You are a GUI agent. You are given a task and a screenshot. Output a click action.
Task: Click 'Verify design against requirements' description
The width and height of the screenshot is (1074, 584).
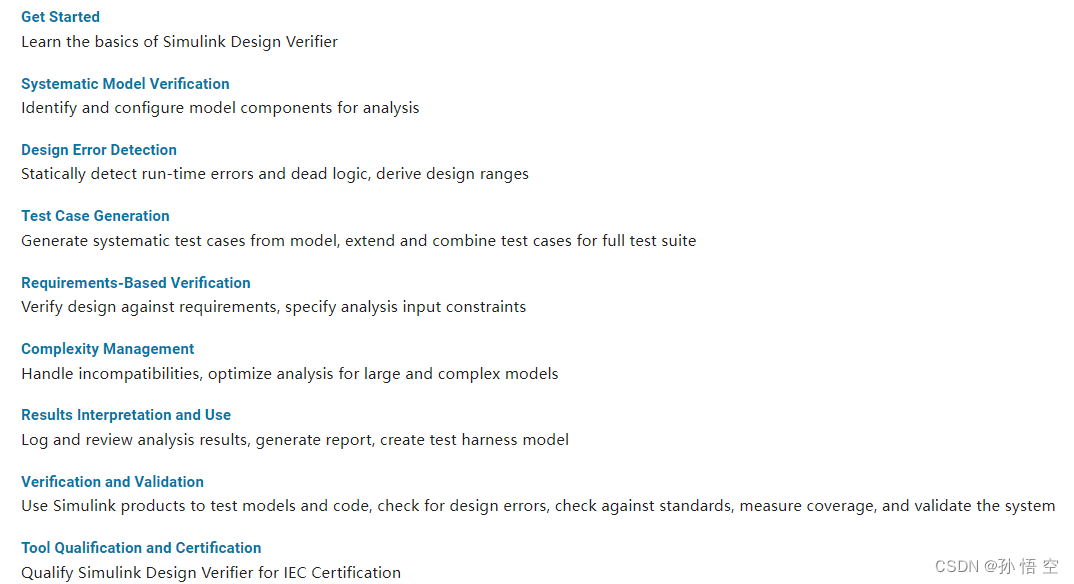tap(273, 307)
